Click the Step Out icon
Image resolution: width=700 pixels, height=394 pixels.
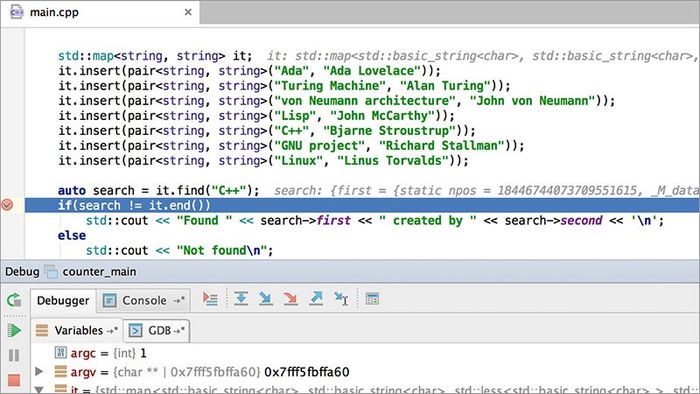tap(316, 299)
